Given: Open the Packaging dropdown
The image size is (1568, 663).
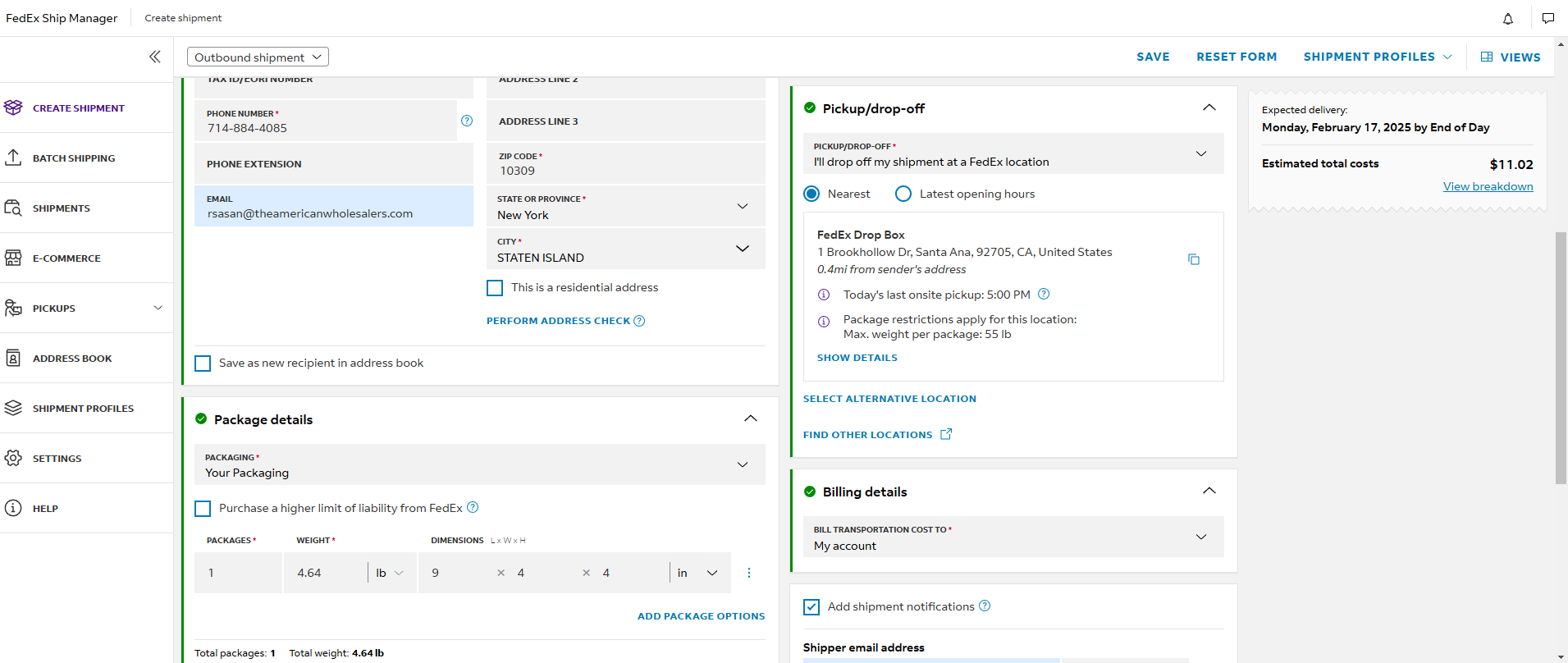Looking at the screenshot, I should [480, 464].
